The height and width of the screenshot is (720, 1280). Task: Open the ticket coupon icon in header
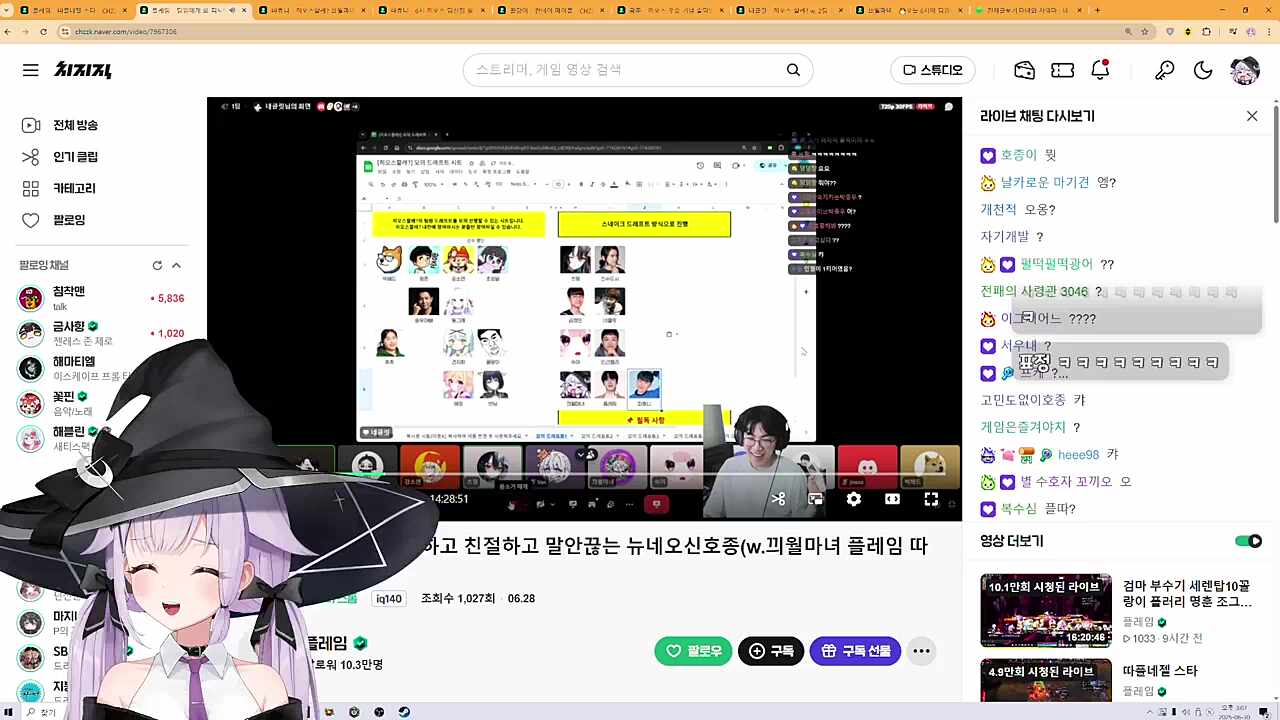pos(1062,70)
